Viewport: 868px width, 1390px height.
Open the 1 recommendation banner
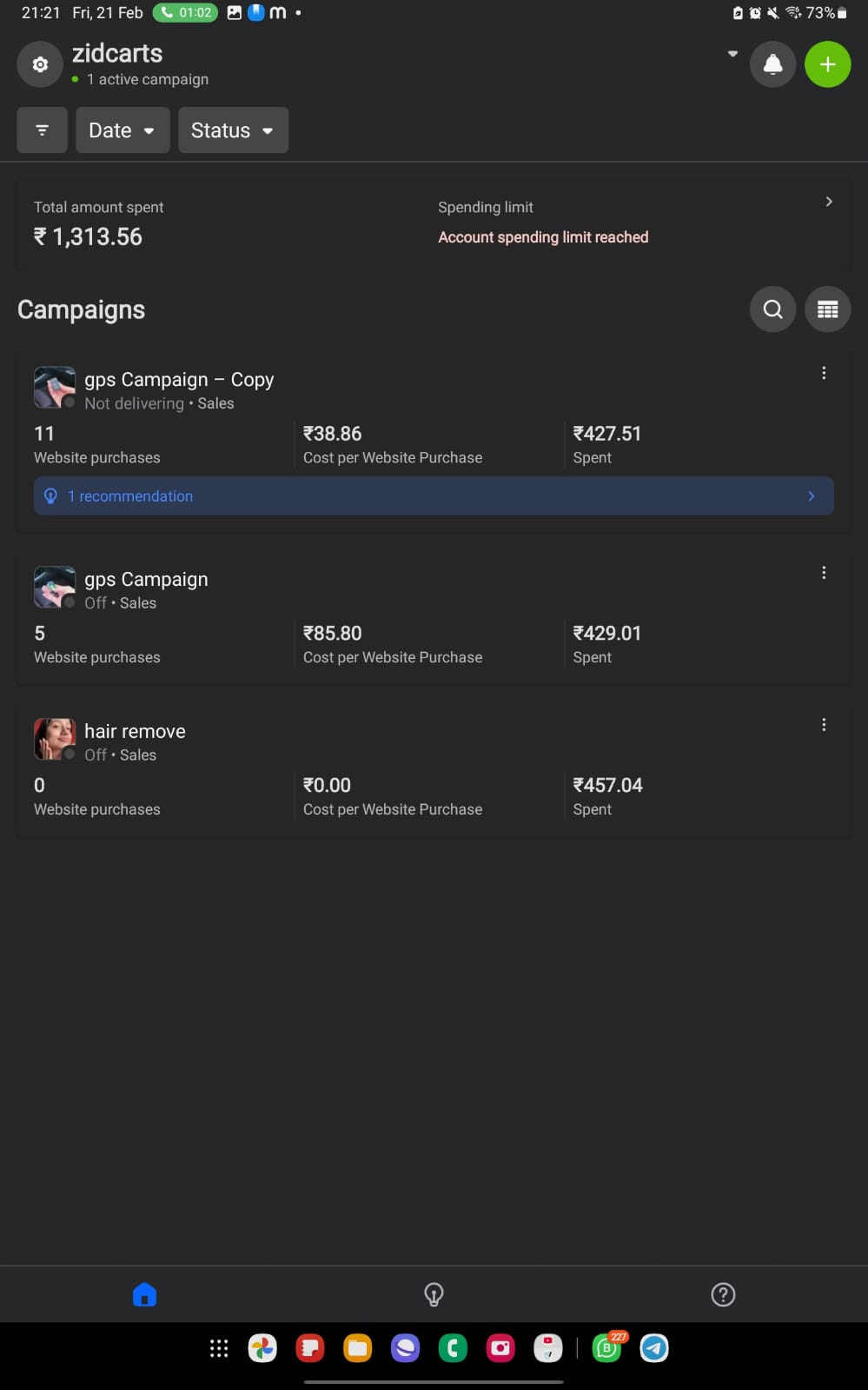pos(434,496)
